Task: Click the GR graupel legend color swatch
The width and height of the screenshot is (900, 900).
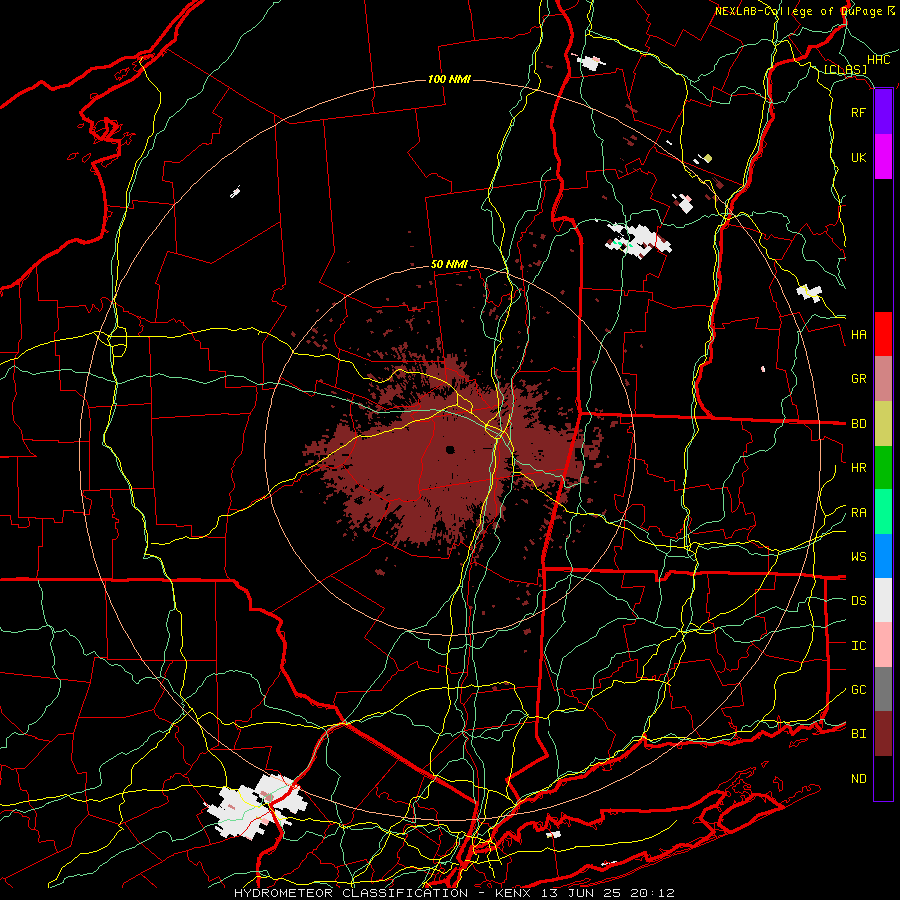Action: (883, 378)
